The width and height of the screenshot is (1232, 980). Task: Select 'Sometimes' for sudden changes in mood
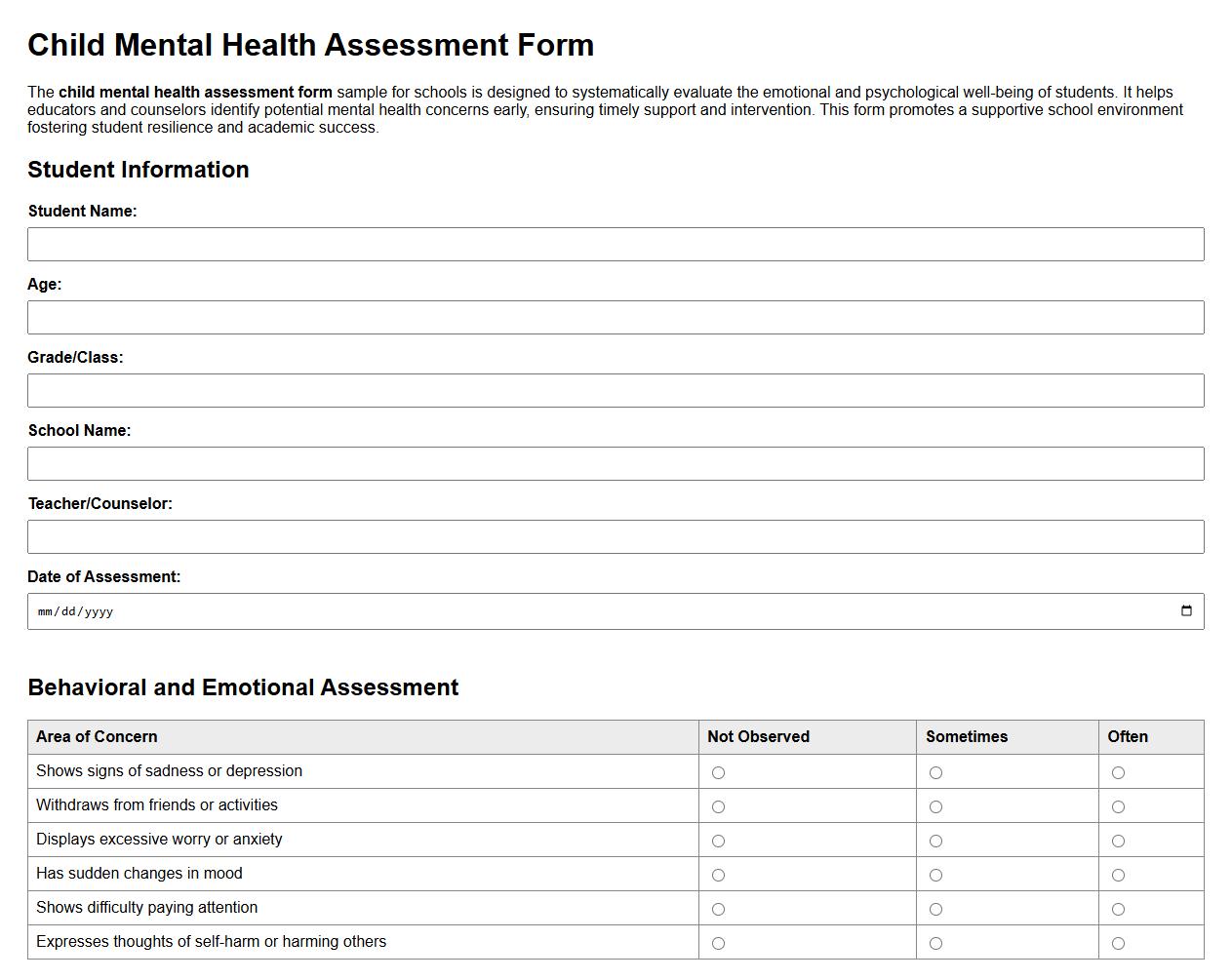coord(936,875)
